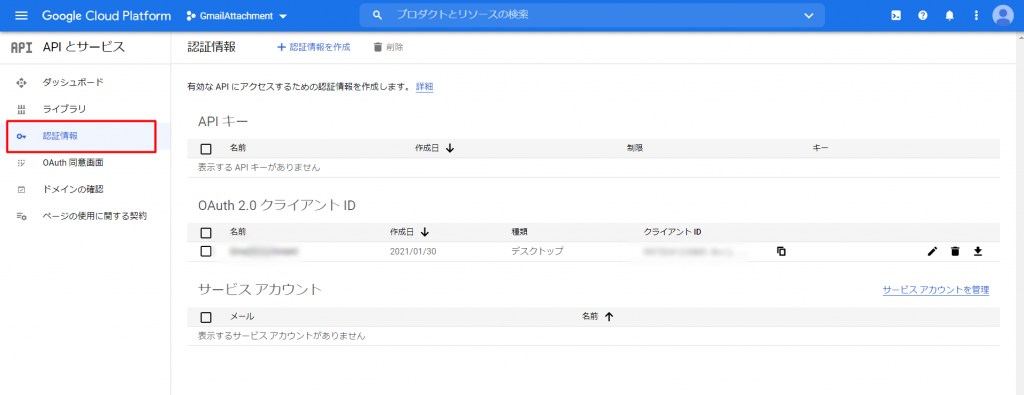The height and width of the screenshot is (395, 1024).
Task: Open サービス アカウントを管理 link
Action: [936, 290]
